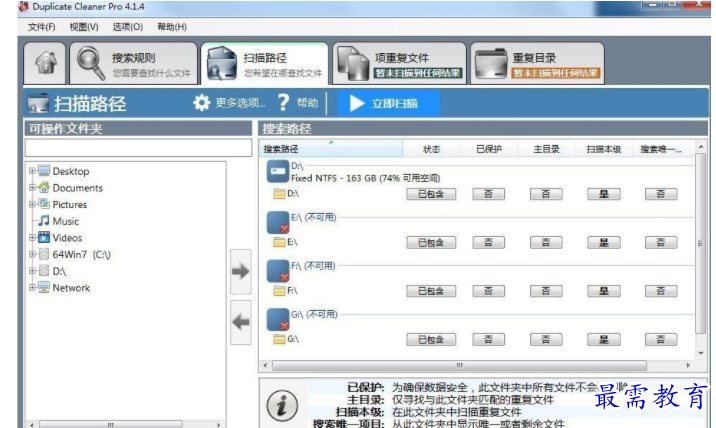Click the folder icon on 重复目录 tab

[491, 63]
